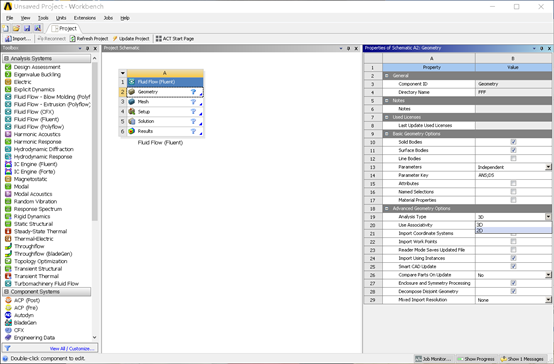
Task: Click the Save project disk icon
Action: pos(27,28)
